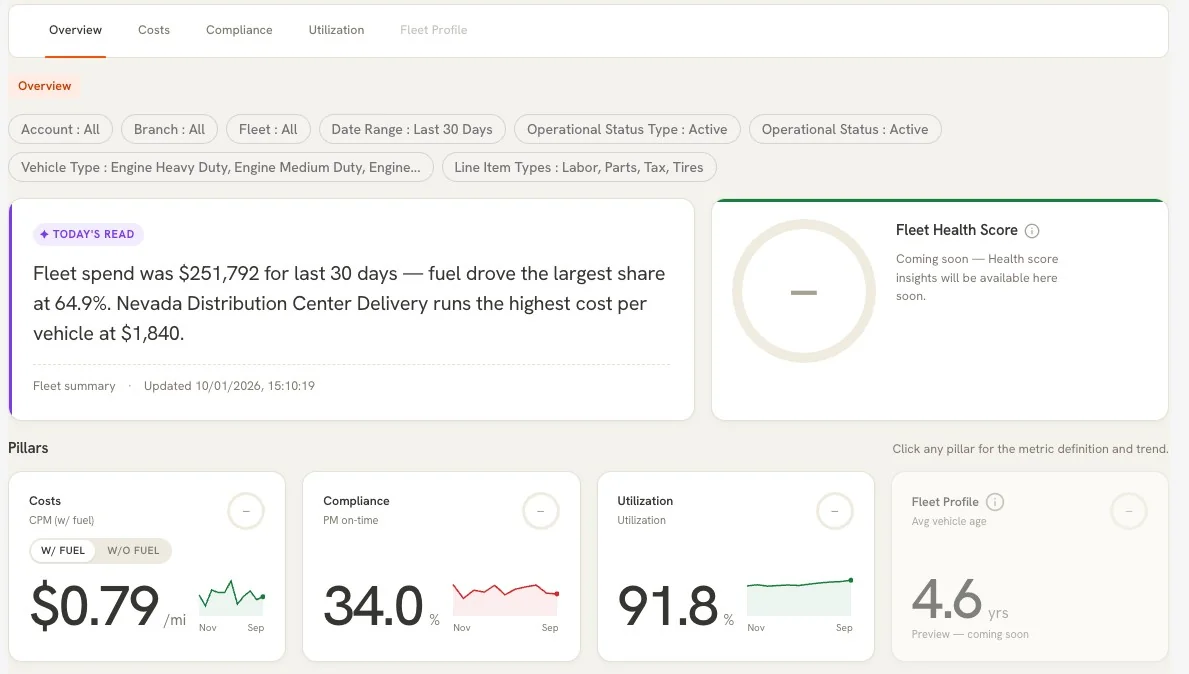Click the Preview — coming soon note

(970, 635)
